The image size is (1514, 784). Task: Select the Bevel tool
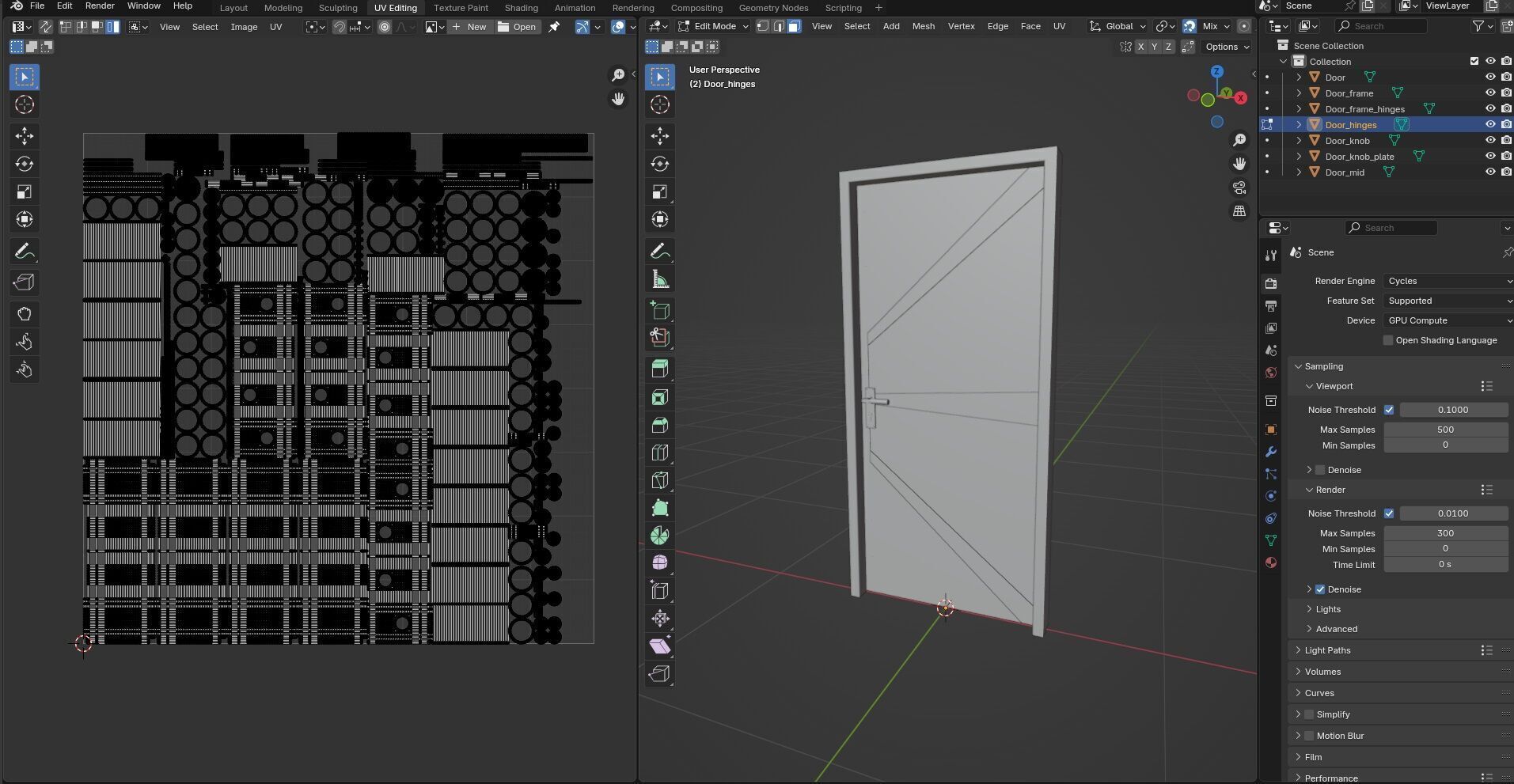pos(660,425)
